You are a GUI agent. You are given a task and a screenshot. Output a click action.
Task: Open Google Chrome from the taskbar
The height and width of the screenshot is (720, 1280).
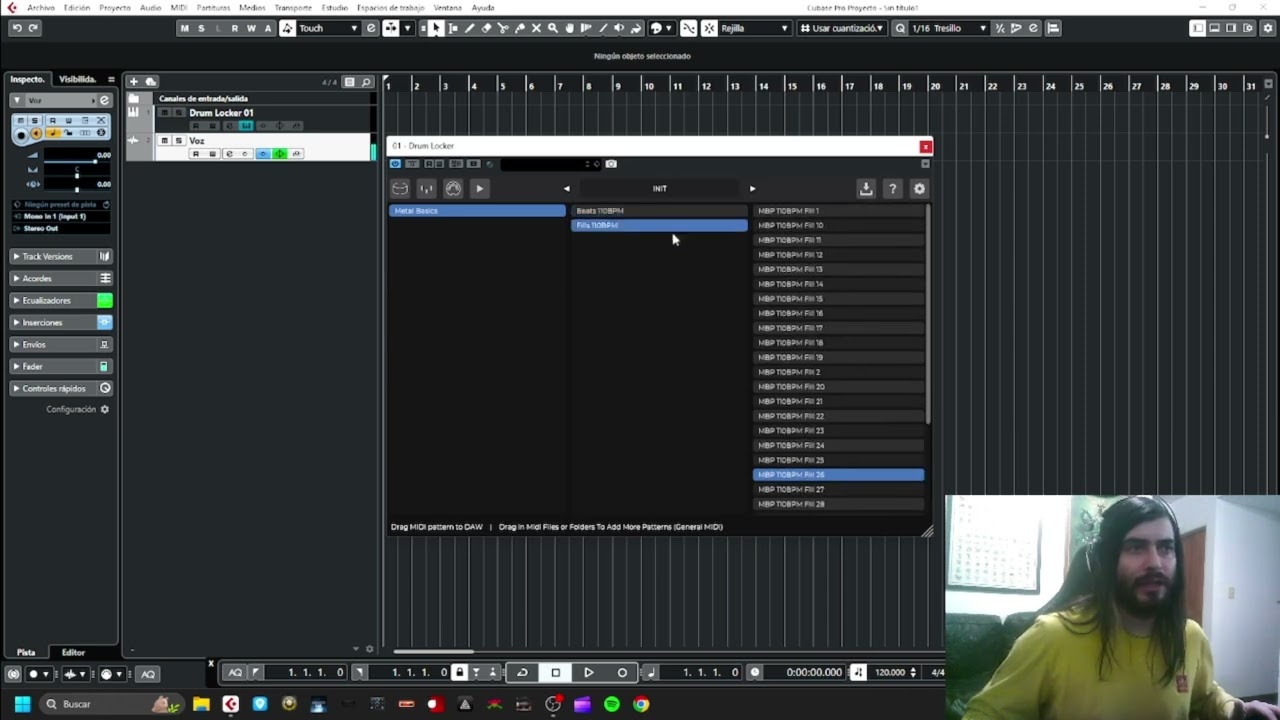(641, 704)
